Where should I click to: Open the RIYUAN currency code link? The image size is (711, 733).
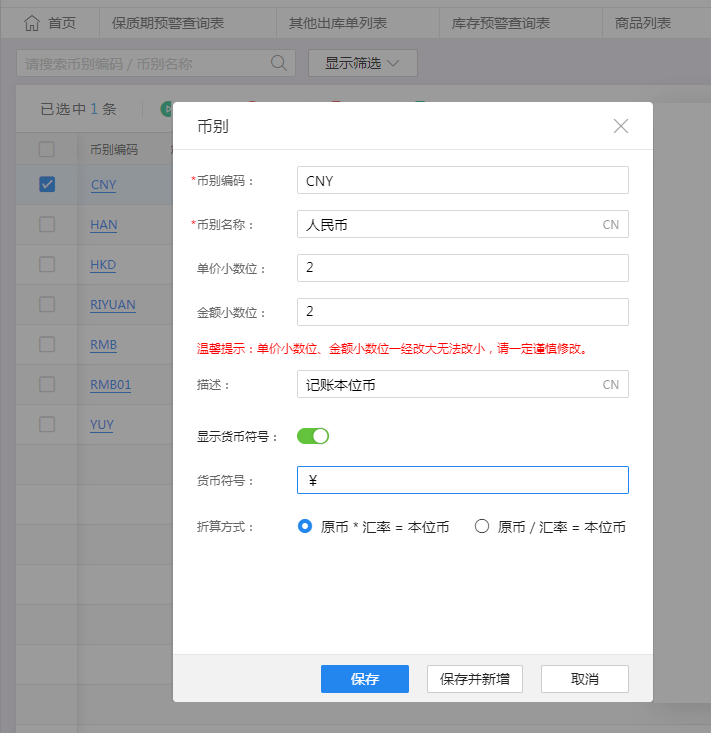[112, 304]
